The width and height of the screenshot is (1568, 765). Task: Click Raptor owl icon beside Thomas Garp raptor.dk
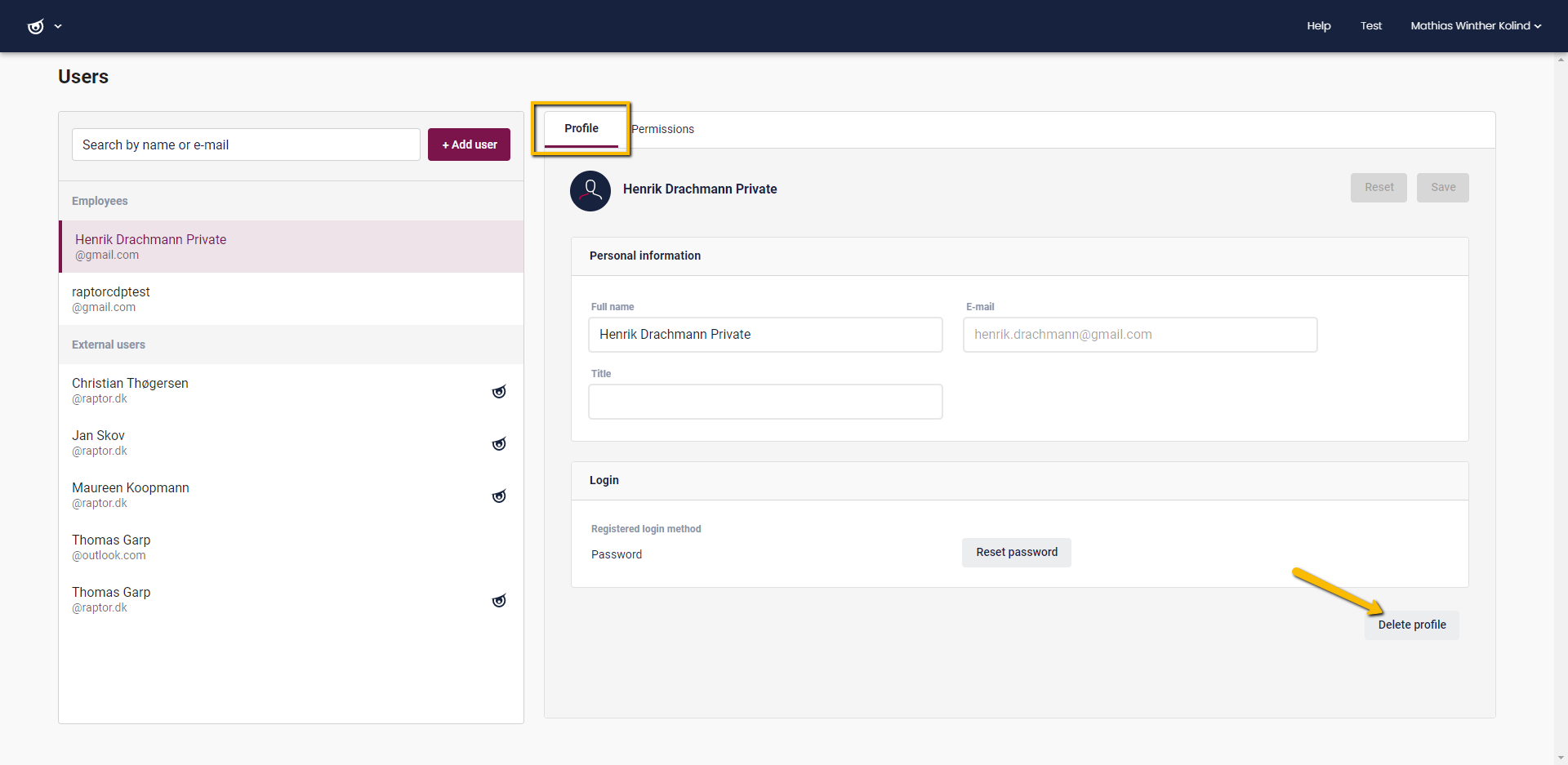point(499,600)
